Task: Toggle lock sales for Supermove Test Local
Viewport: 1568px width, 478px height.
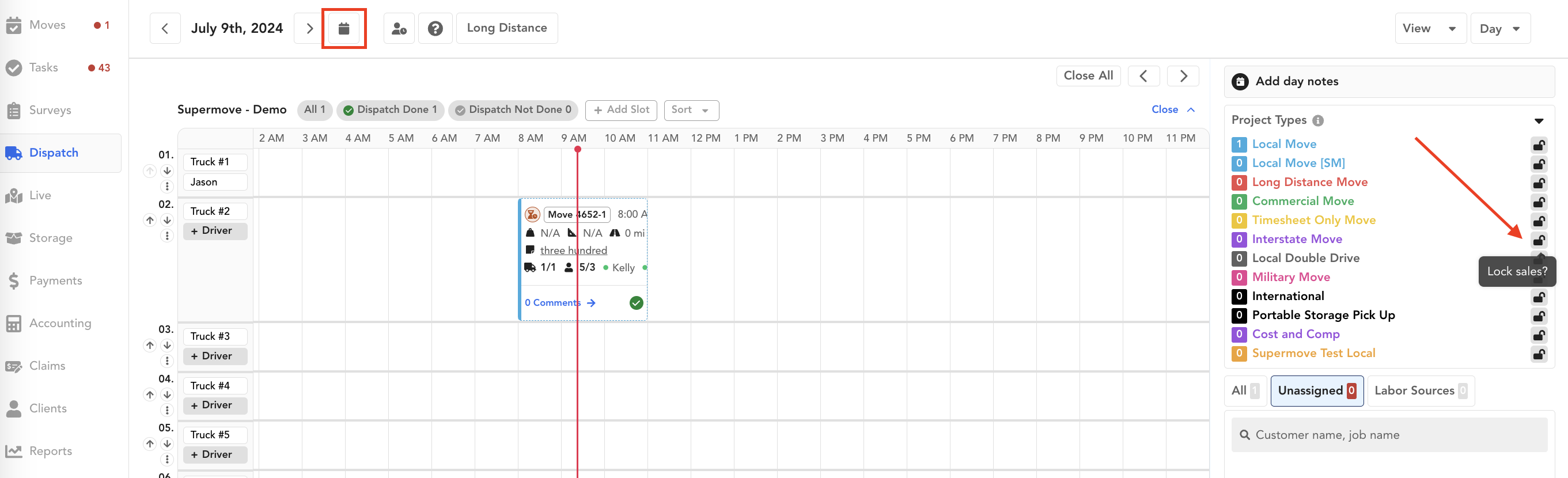Action: point(1539,354)
